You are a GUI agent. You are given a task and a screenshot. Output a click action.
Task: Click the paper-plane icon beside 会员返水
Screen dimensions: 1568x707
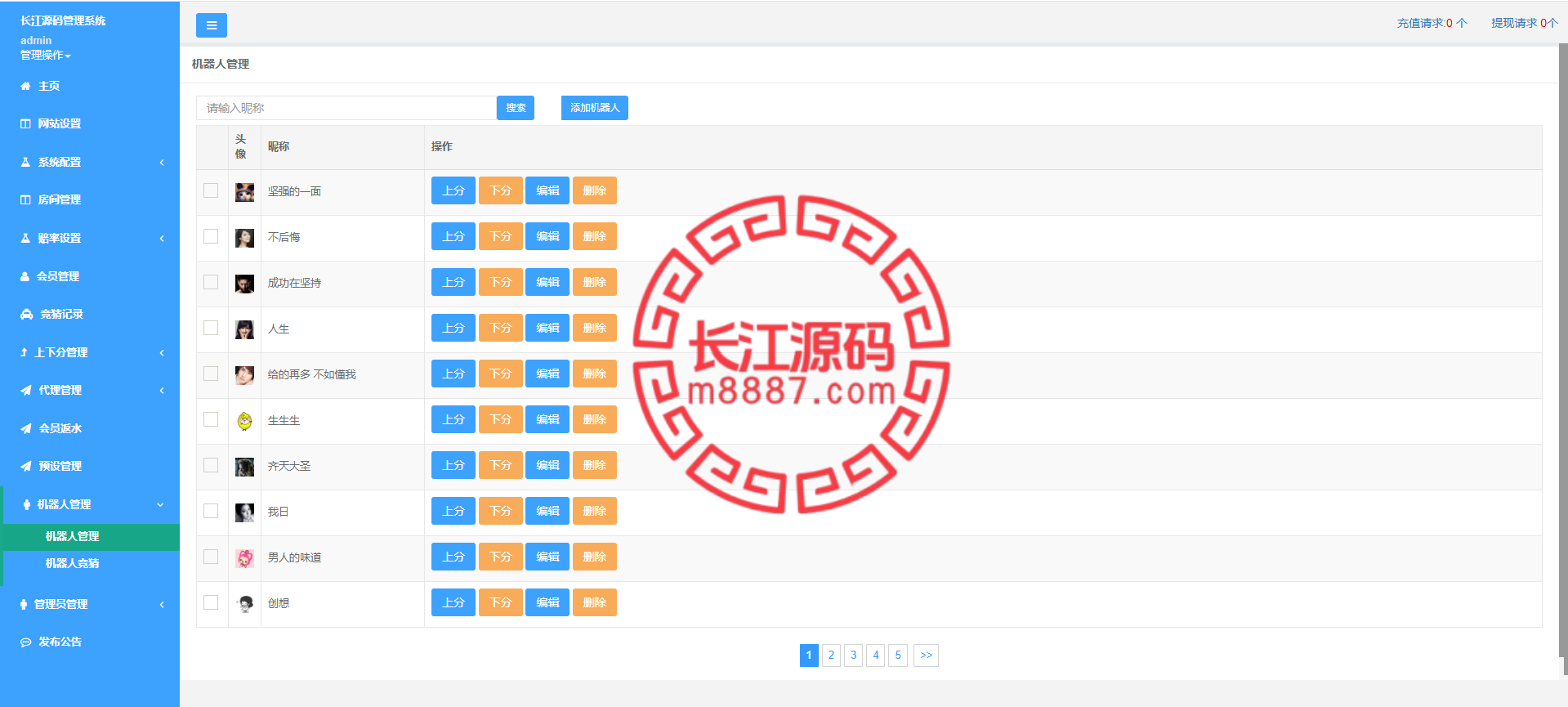click(26, 428)
